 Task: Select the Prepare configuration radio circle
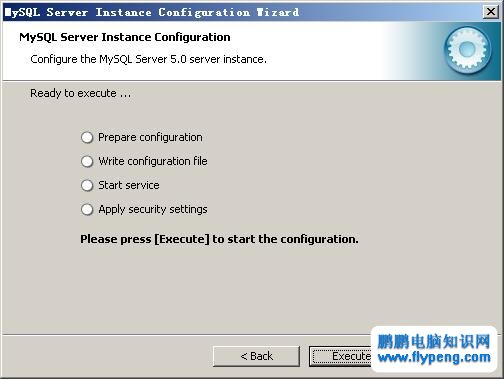87,137
